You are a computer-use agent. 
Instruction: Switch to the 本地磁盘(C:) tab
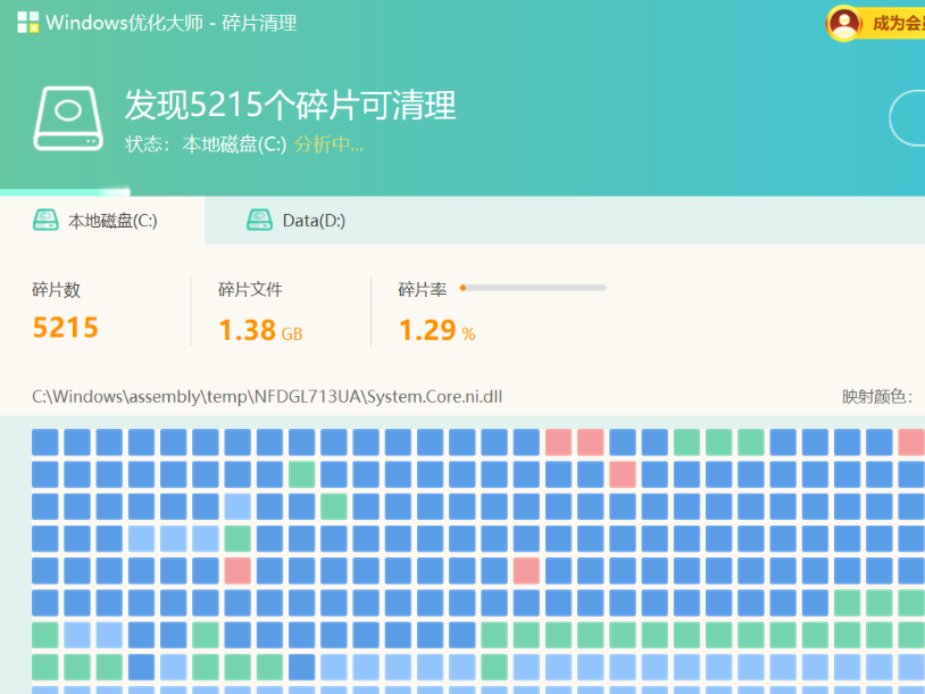point(102,220)
